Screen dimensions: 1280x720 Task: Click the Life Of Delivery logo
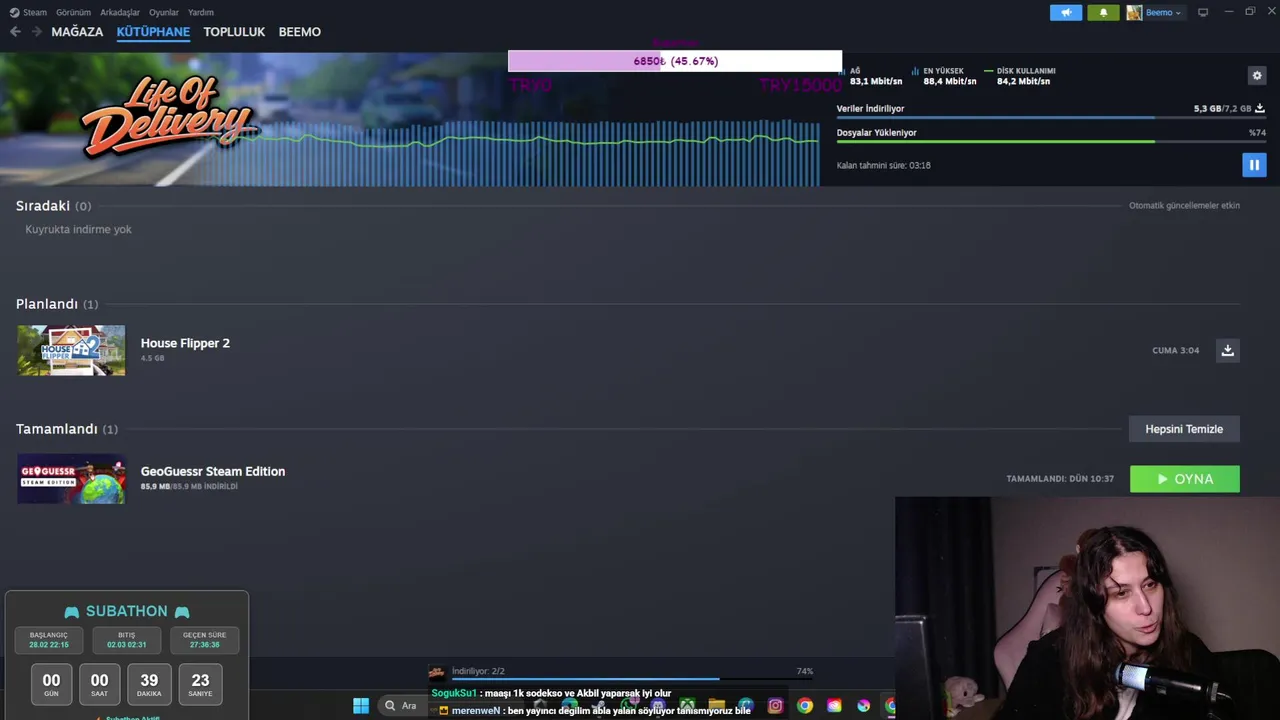[168, 118]
